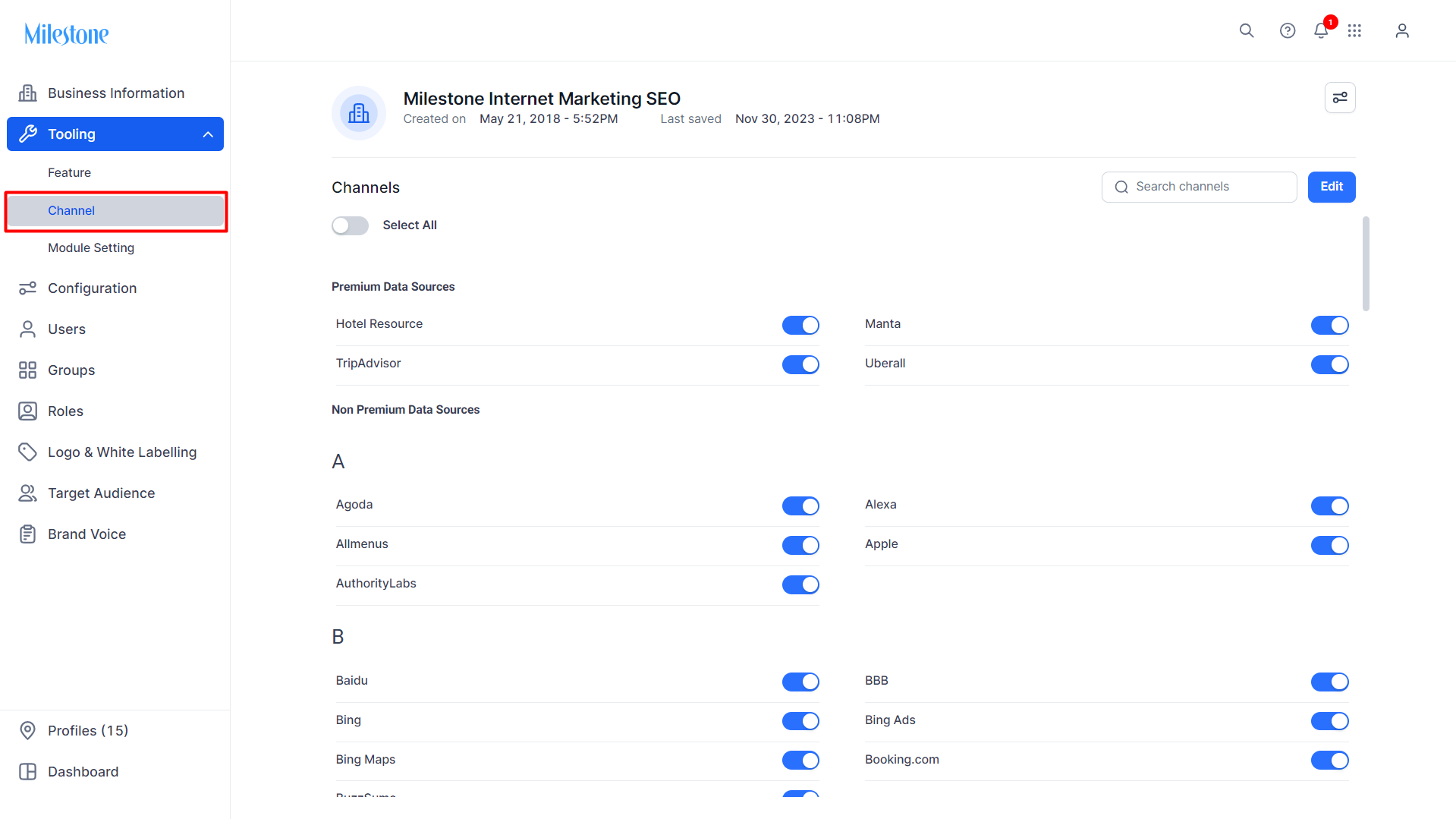Screen dimensions: 1456x819
Task: Turn off the Agoda channel
Action: click(x=800, y=506)
